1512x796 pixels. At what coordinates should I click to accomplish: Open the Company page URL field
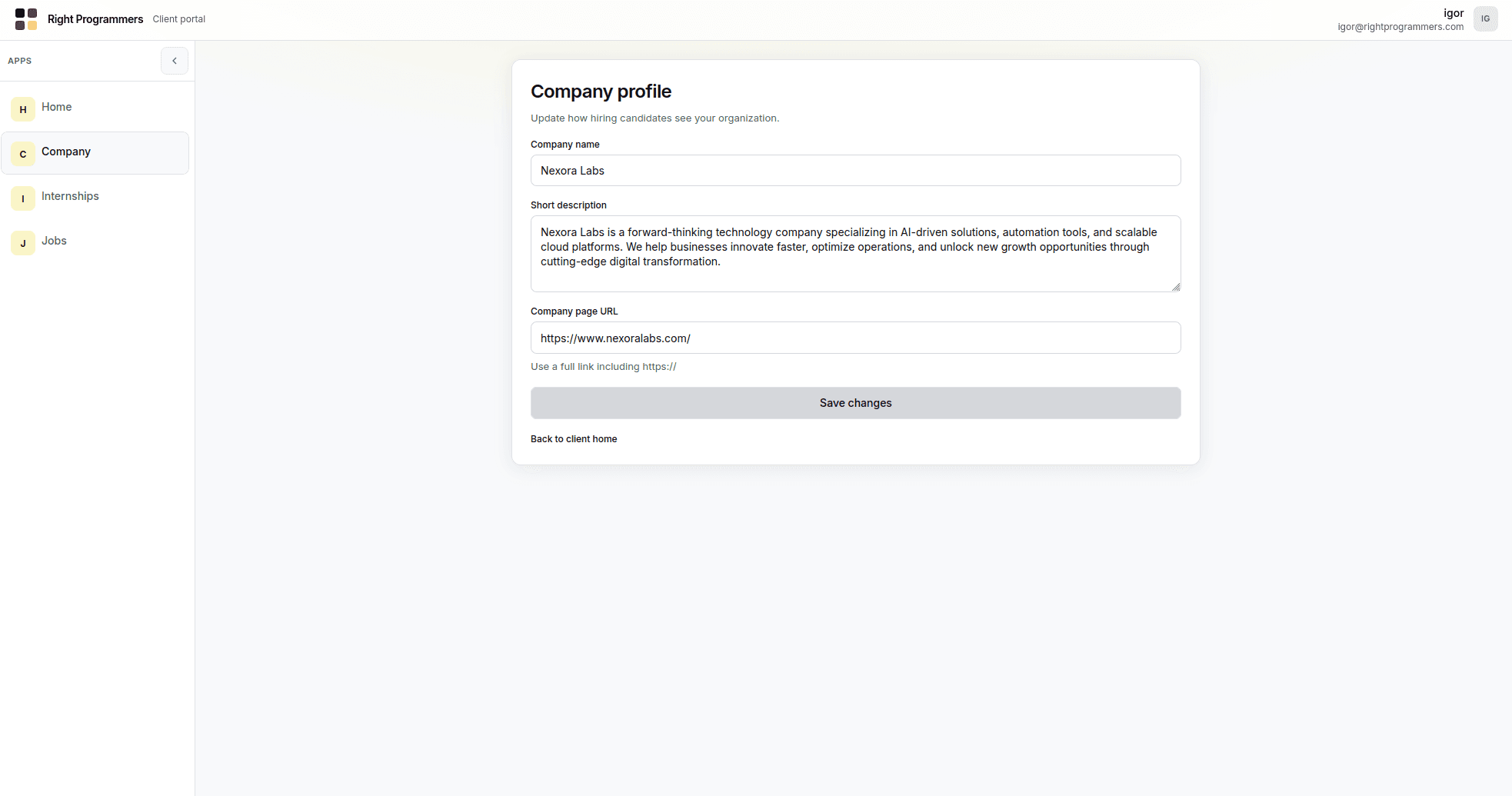pyautogui.click(x=855, y=338)
